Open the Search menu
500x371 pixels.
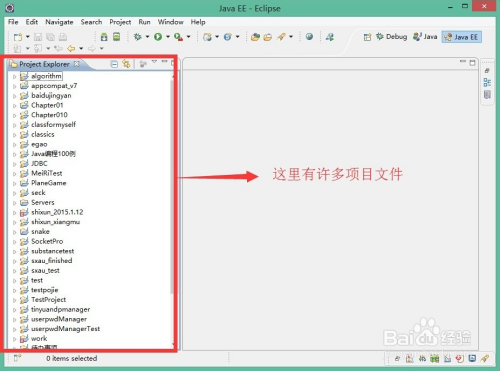pyautogui.click(x=91, y=22)
